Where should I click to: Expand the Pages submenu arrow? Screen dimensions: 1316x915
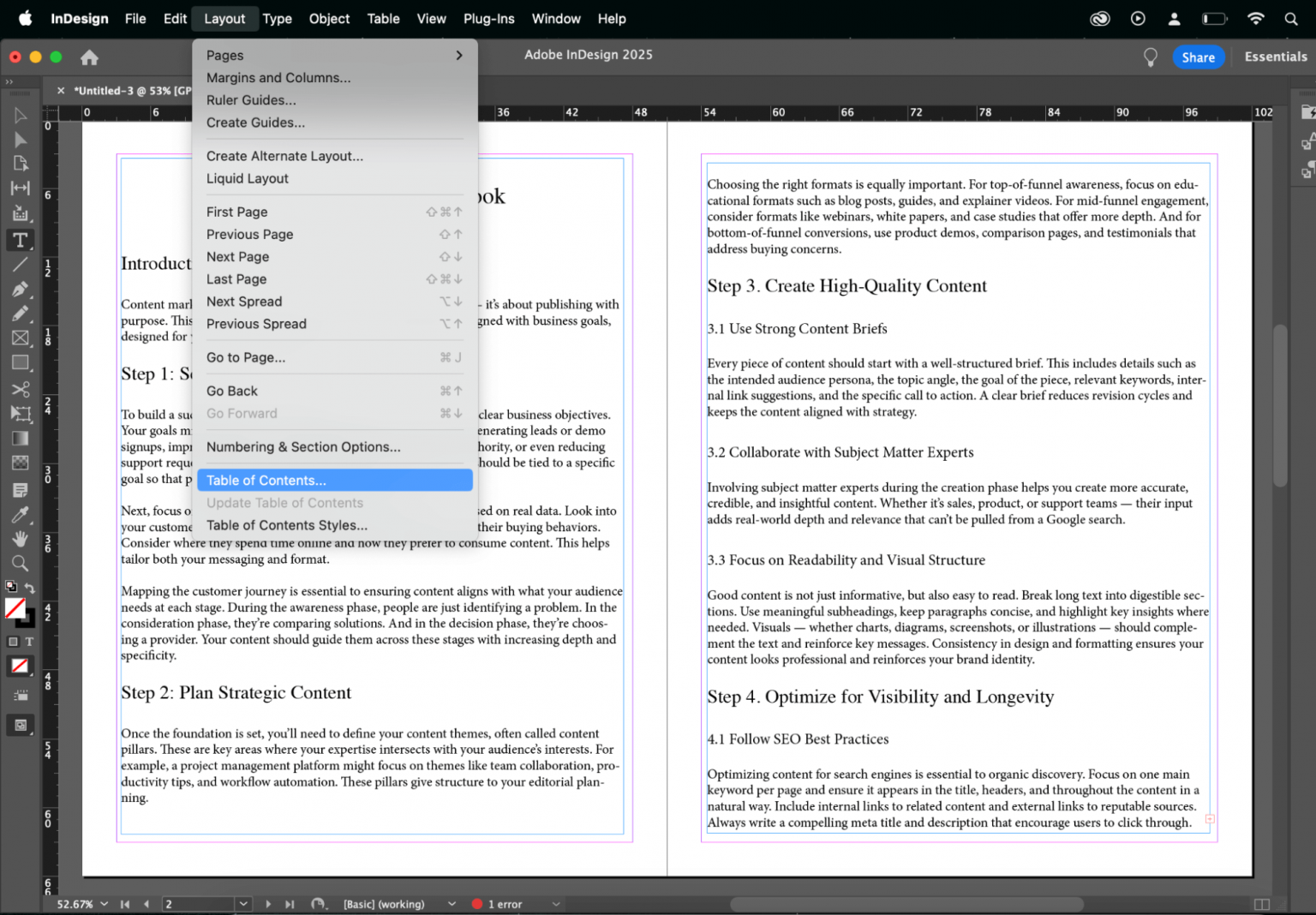click(x=459, y=56)
